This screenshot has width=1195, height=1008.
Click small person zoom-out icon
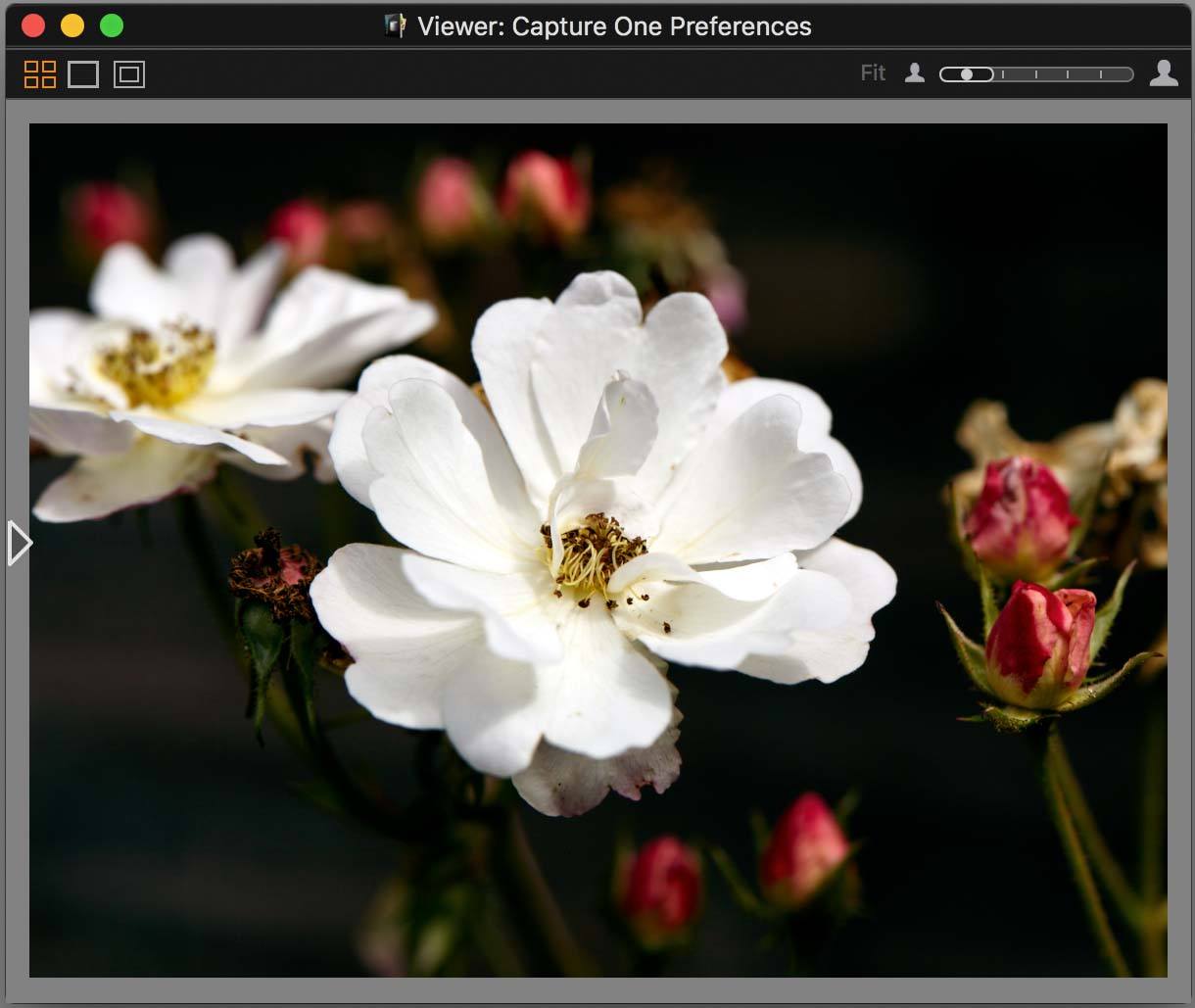[915, 73]
